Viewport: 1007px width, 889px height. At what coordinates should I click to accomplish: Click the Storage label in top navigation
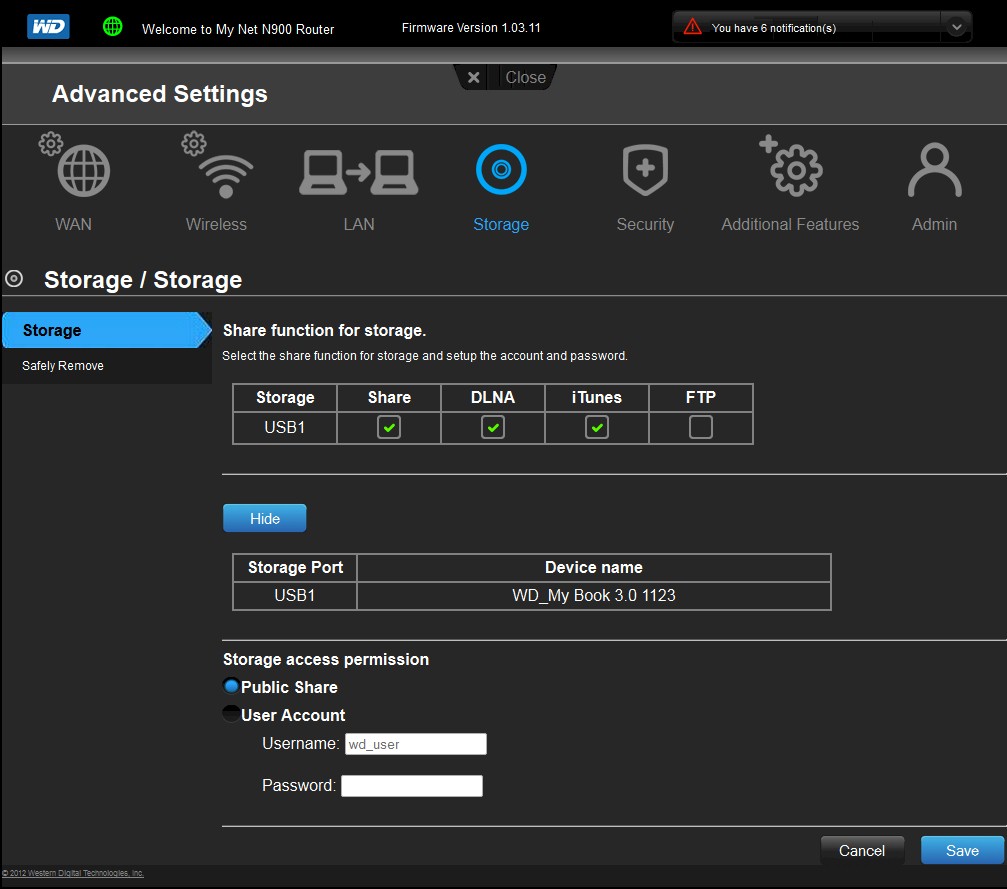(x=501, y=224)
